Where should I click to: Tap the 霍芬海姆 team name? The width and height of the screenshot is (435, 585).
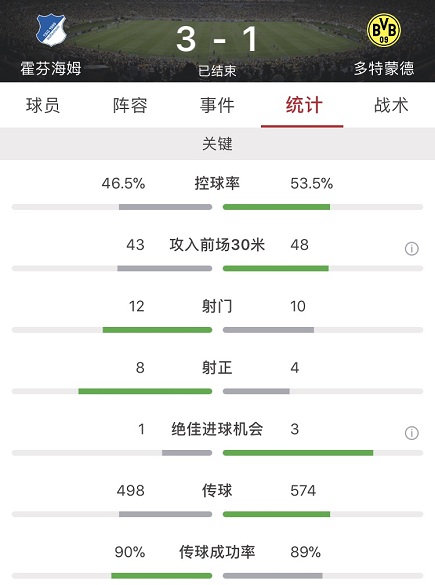click(51, 69)
